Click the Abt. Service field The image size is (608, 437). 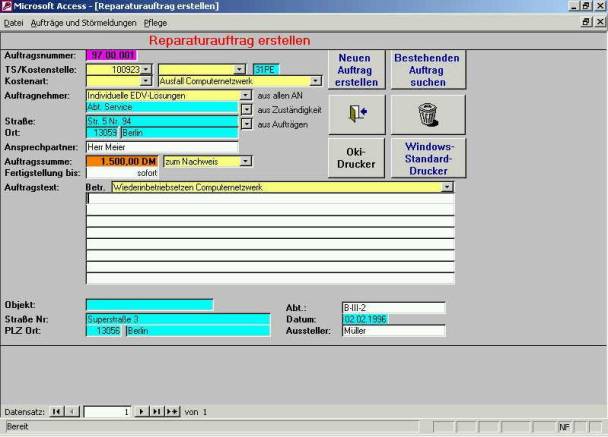(x=162, y=107)
